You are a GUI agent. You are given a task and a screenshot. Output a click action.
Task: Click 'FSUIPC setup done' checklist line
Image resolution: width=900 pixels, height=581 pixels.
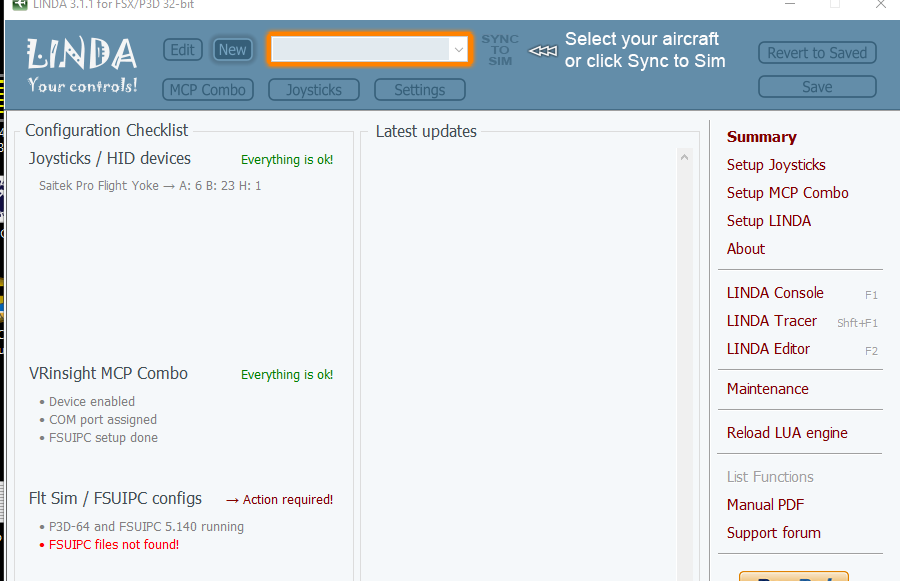coord(103,437)
